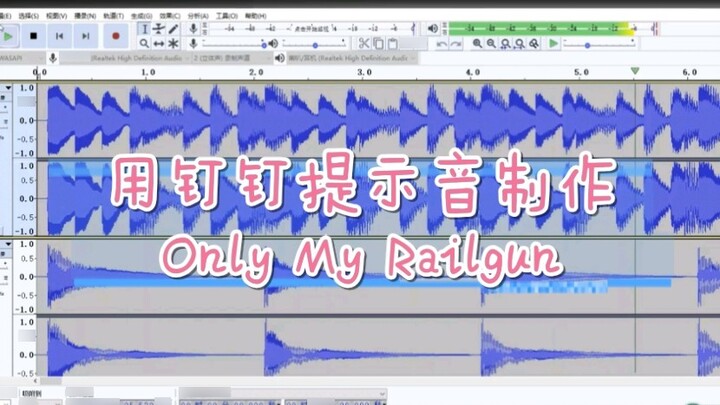720x405 pixels.
Task: Open the 效果(C) menu
Action: 170,16
